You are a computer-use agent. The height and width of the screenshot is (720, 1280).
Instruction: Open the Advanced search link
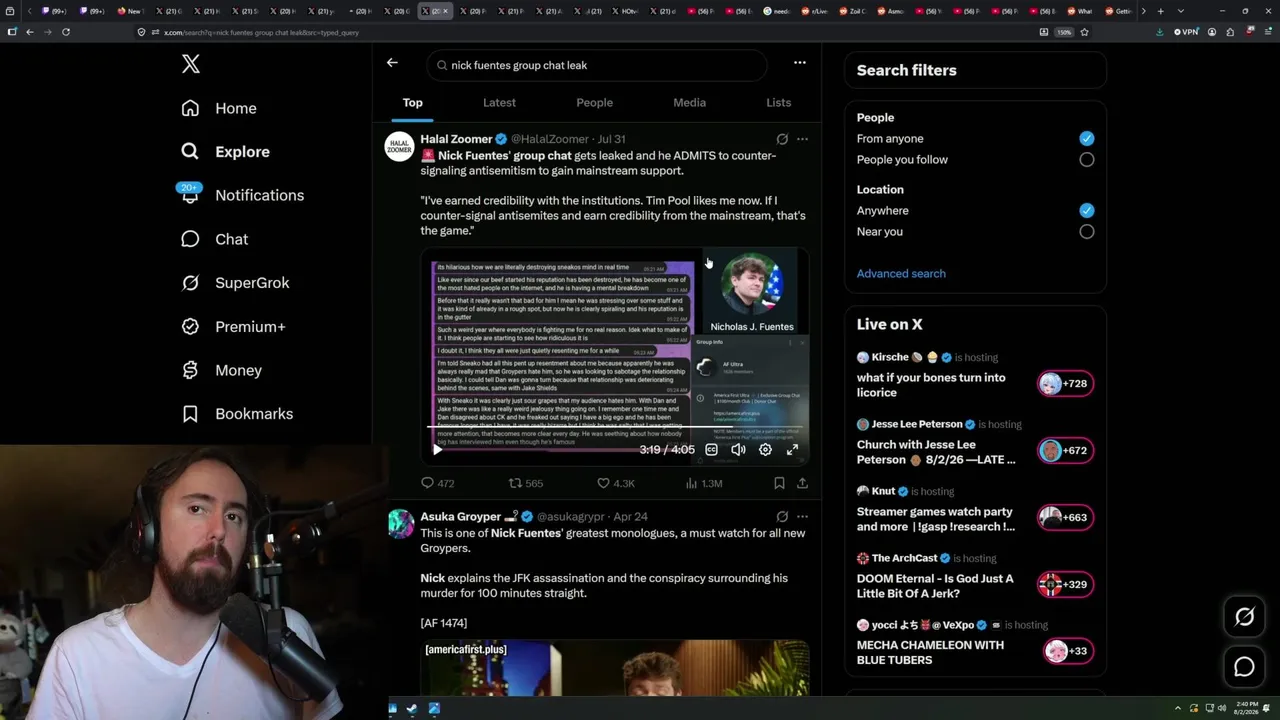(x=901, y=274)
